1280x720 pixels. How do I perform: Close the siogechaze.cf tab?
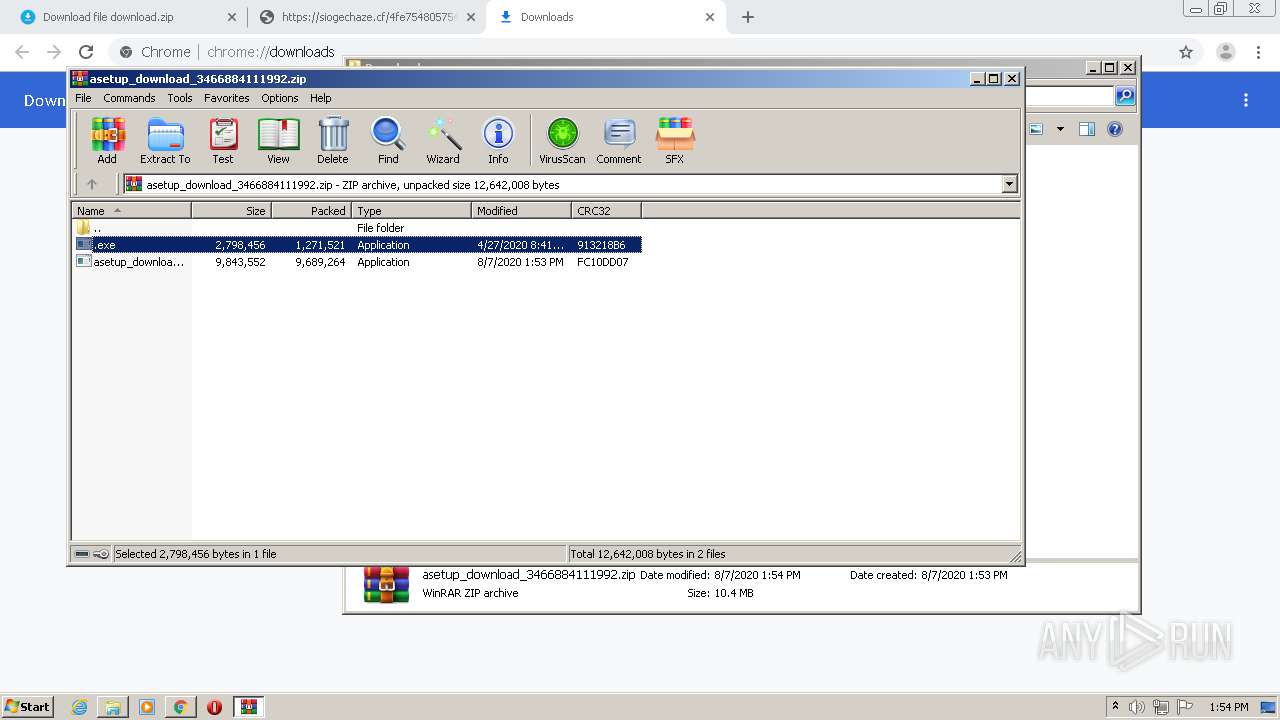(x=471, y=17)
